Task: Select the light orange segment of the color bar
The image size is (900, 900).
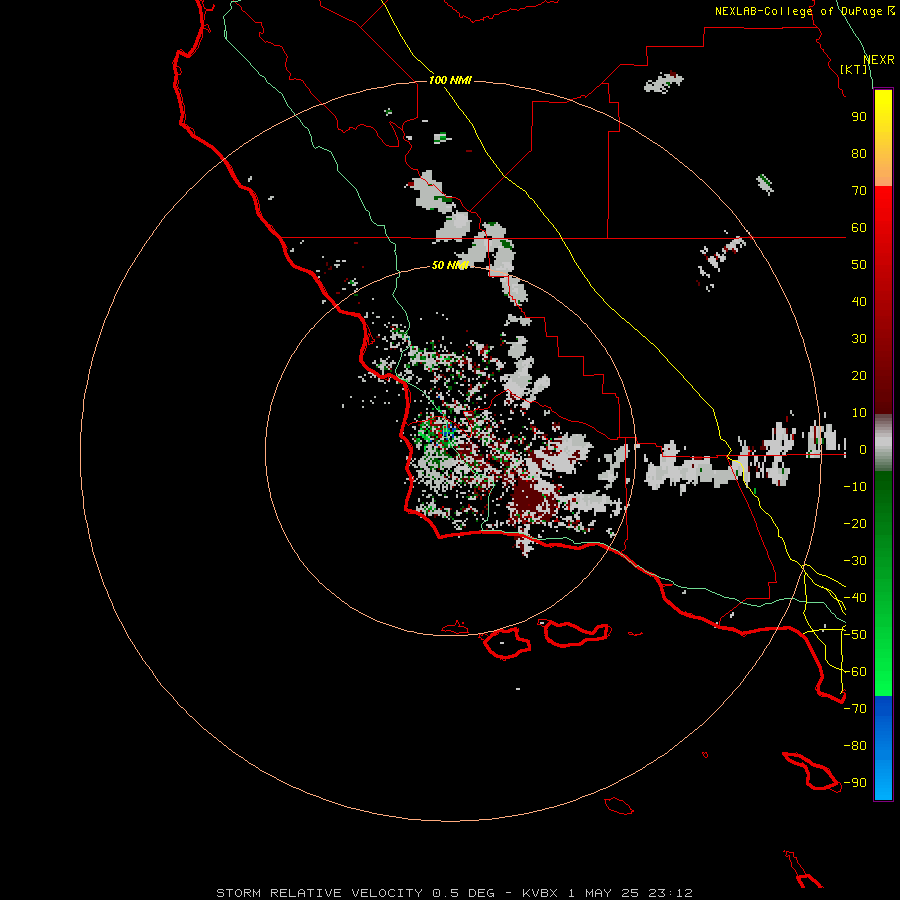Action: [x=883, y=171]
